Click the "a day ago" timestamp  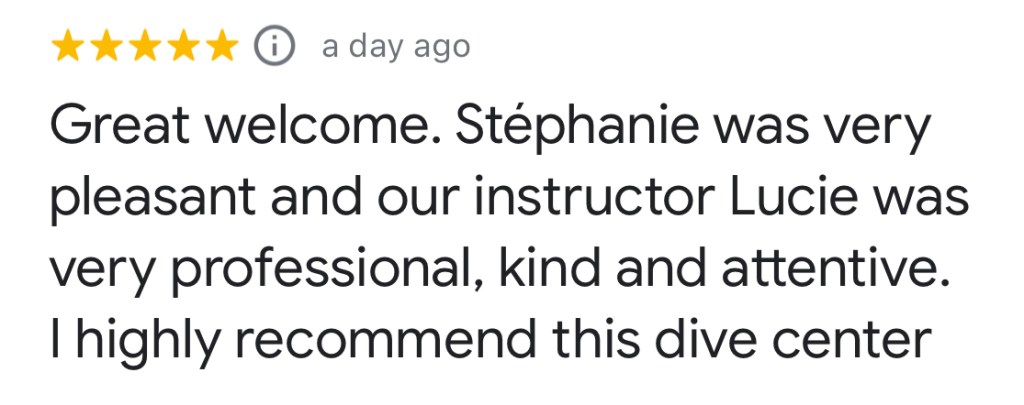click(x=395, y=47)
